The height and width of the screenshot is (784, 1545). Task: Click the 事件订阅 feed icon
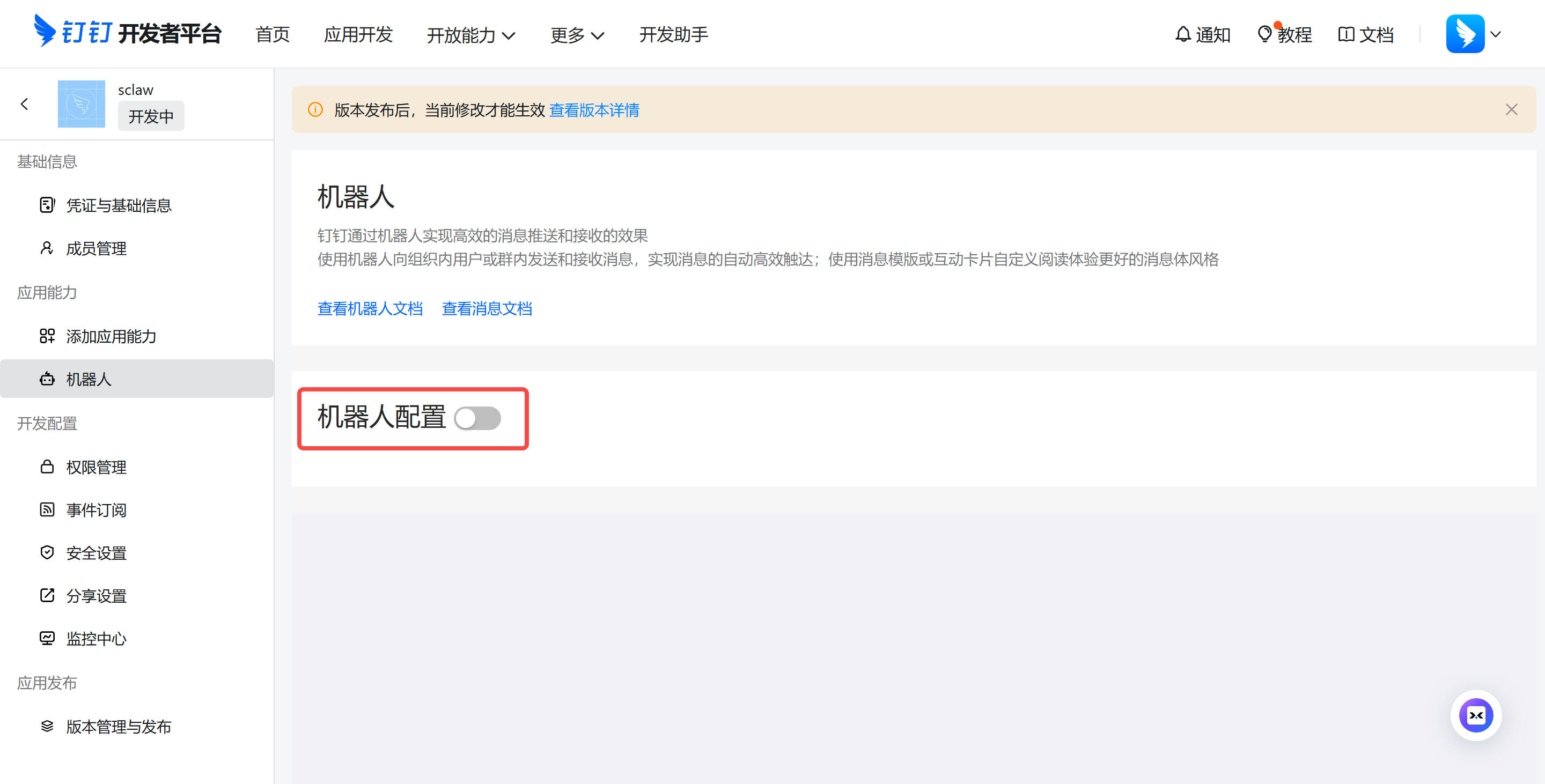tap(47, 510)
